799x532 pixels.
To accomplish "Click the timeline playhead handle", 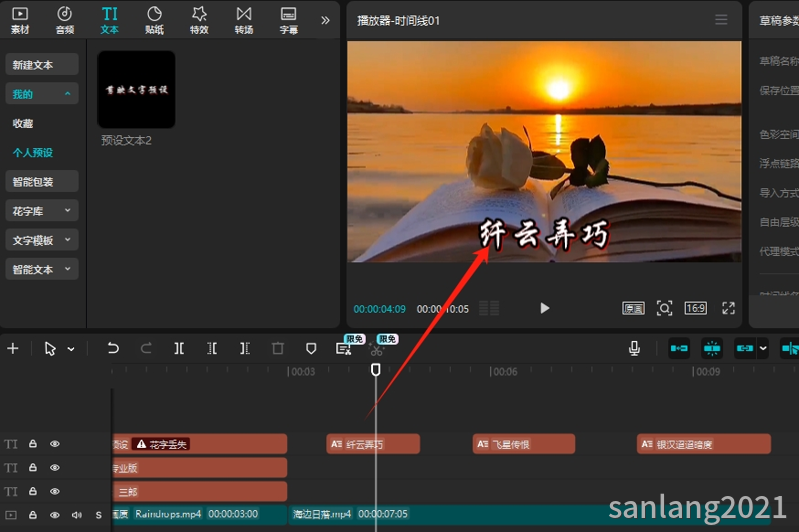I will click(x=376, y=369).
